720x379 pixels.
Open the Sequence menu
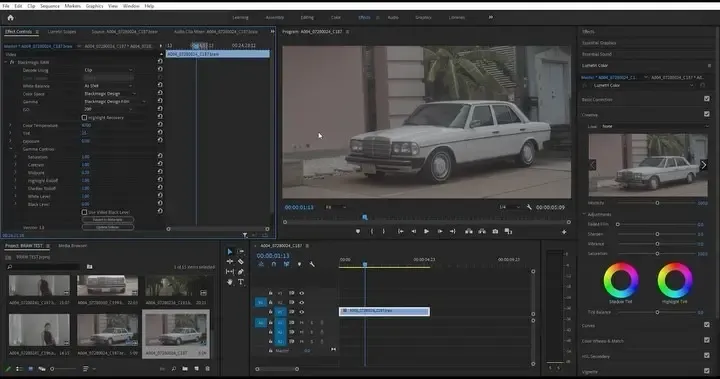(x=50, y=6)
